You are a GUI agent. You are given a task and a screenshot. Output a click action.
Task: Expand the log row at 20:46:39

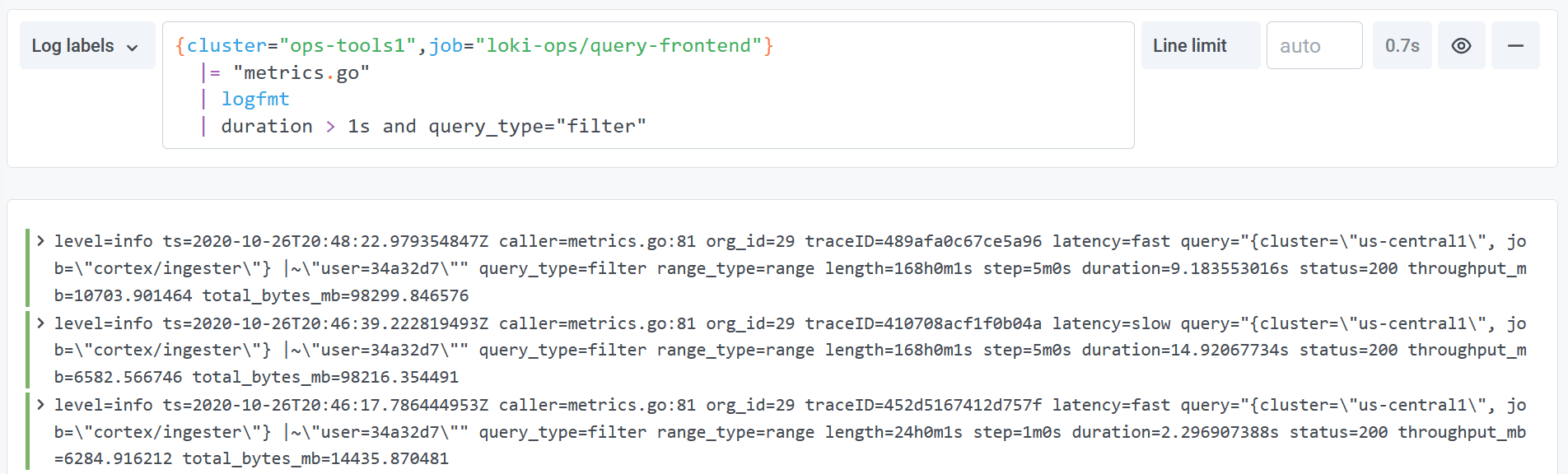[40, 323]
